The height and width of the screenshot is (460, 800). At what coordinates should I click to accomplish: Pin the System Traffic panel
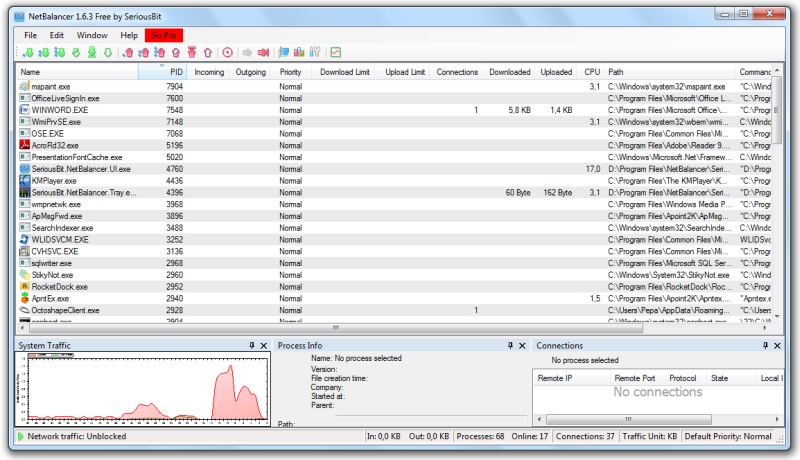coord(252,345)
